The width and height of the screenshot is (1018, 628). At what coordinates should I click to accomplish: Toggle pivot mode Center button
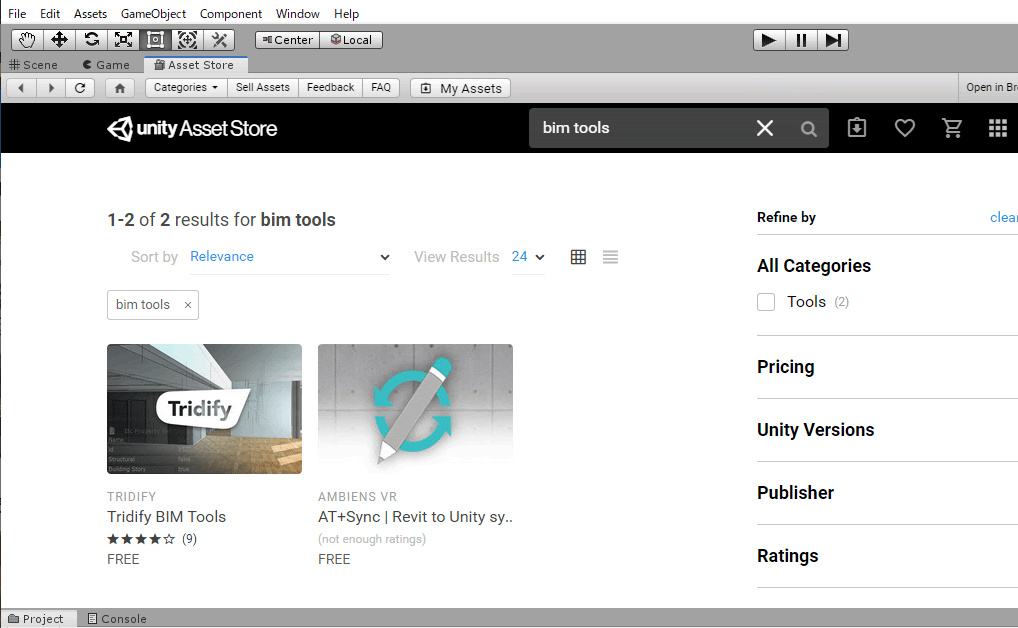point(288,40)
